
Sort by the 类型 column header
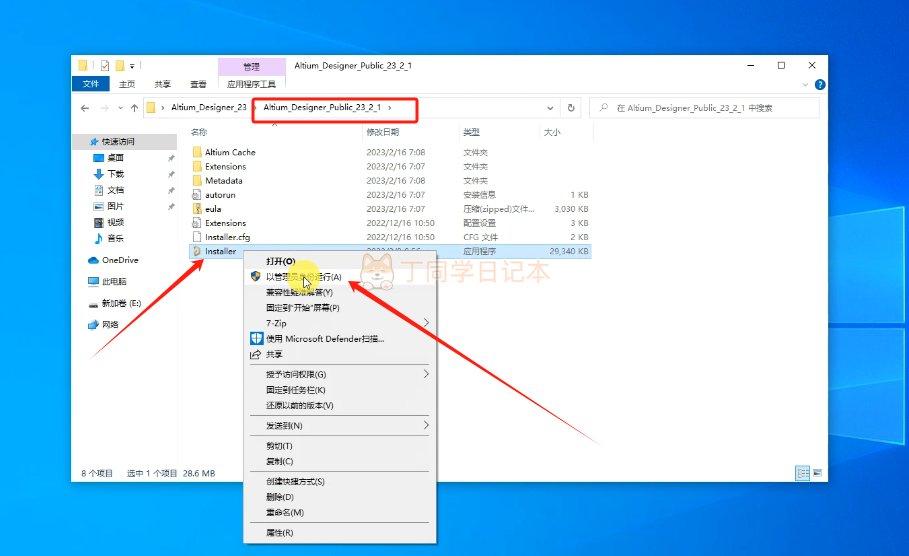471,132
